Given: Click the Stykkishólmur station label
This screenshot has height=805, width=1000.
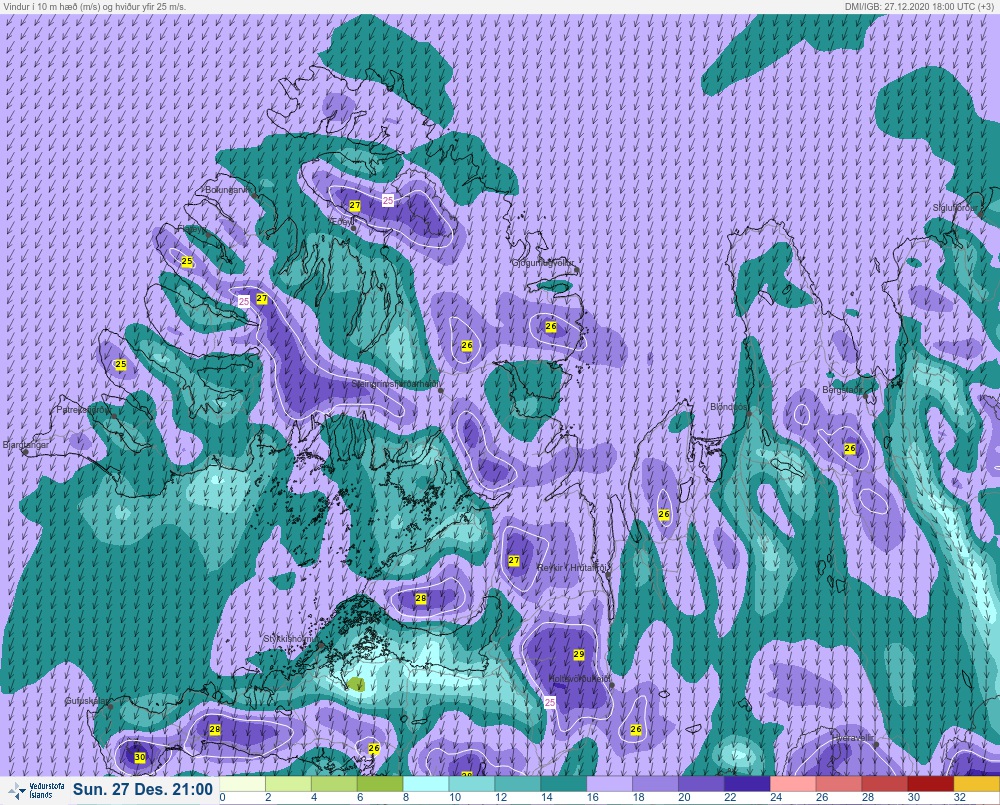Looking at the screenshot, I should [x=289, y=639].
